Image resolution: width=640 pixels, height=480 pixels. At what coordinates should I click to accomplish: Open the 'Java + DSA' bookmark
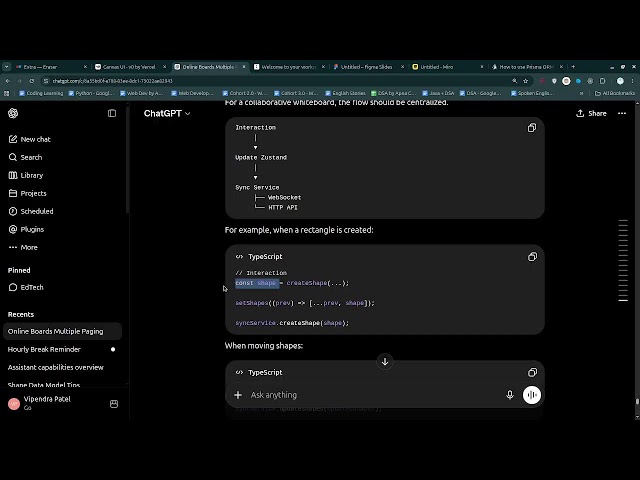[438, 93]
